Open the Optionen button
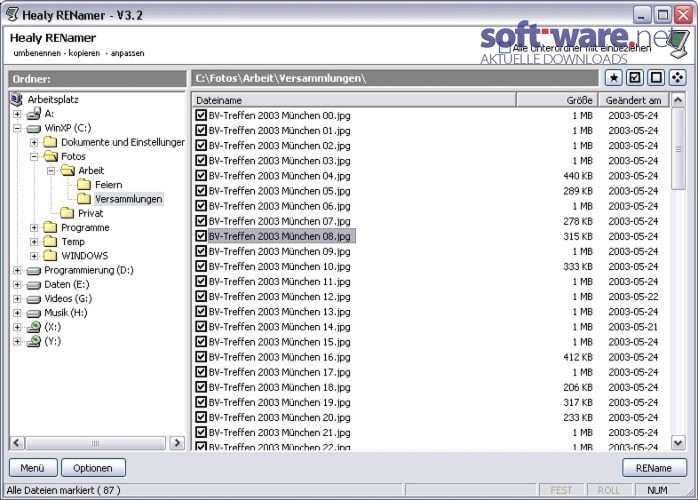Viewport: 698px width, 500px height. (x=93, y=468)
